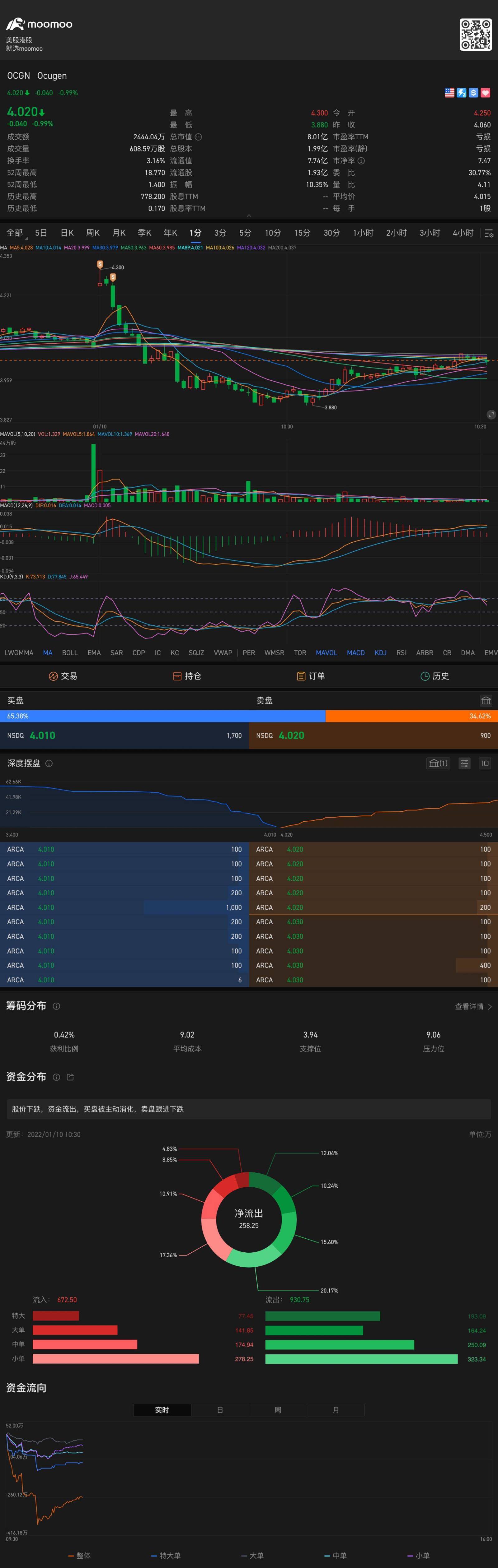Tap the NSDQ bid price 4.010
Image resolution: width=498 pixels, height=1568 pixels.
click(x=43, y=735)
